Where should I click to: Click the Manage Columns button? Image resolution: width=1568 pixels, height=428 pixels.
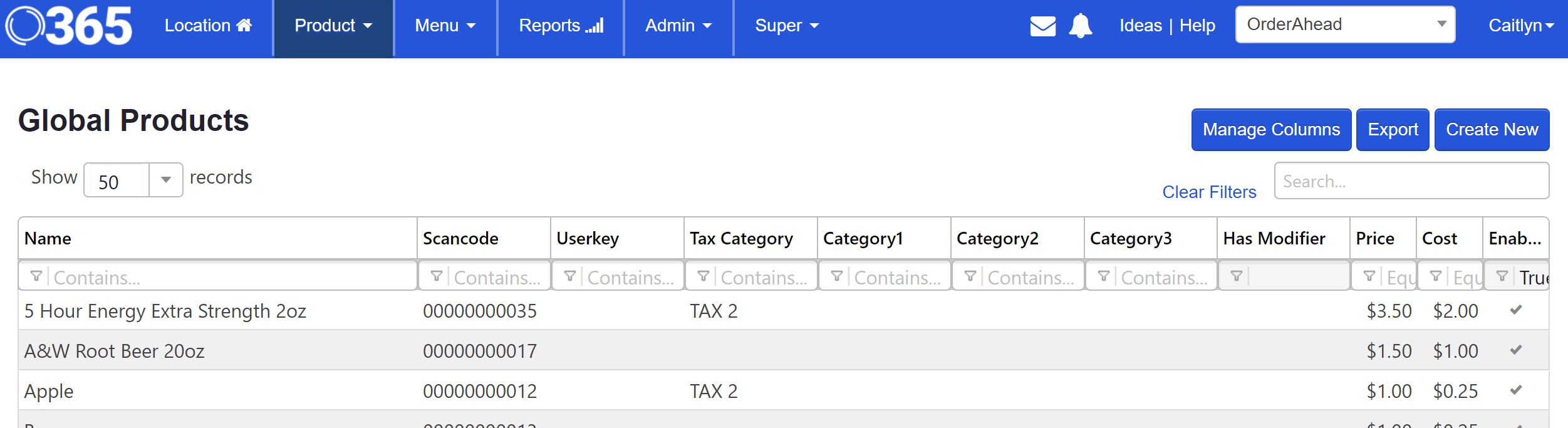pos(1270,130)
